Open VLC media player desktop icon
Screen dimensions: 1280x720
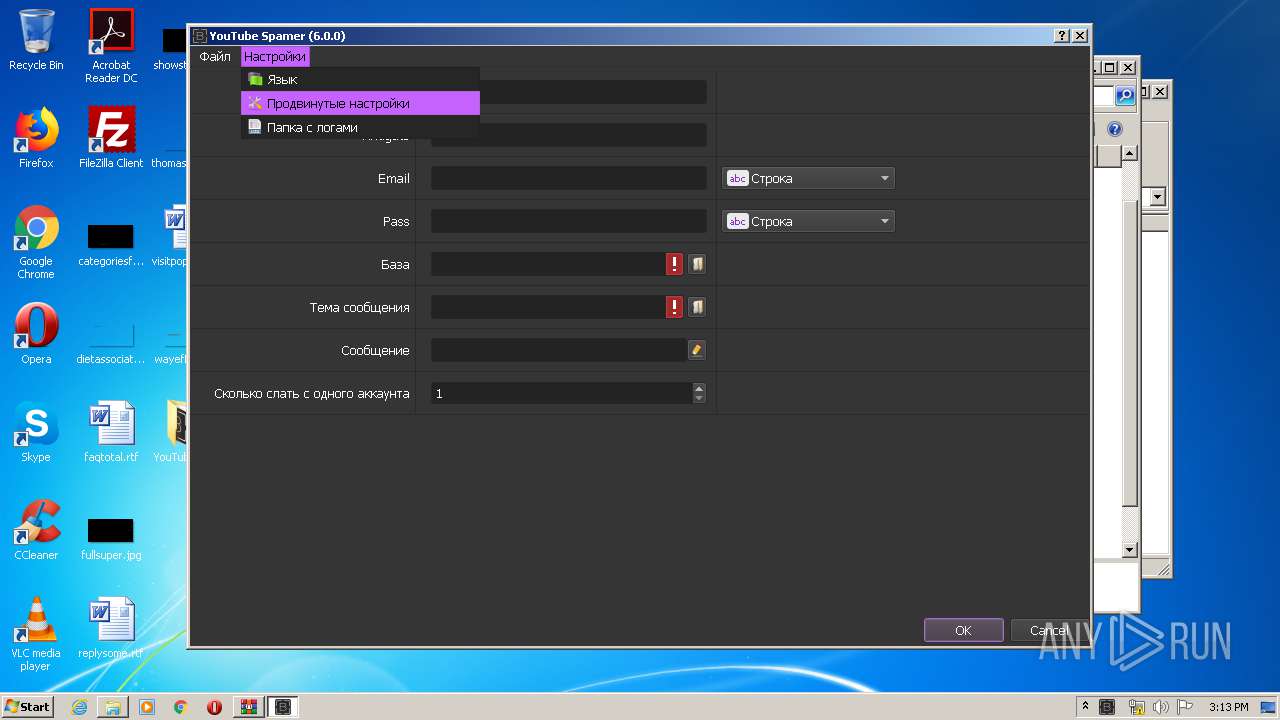pos(36,634)
